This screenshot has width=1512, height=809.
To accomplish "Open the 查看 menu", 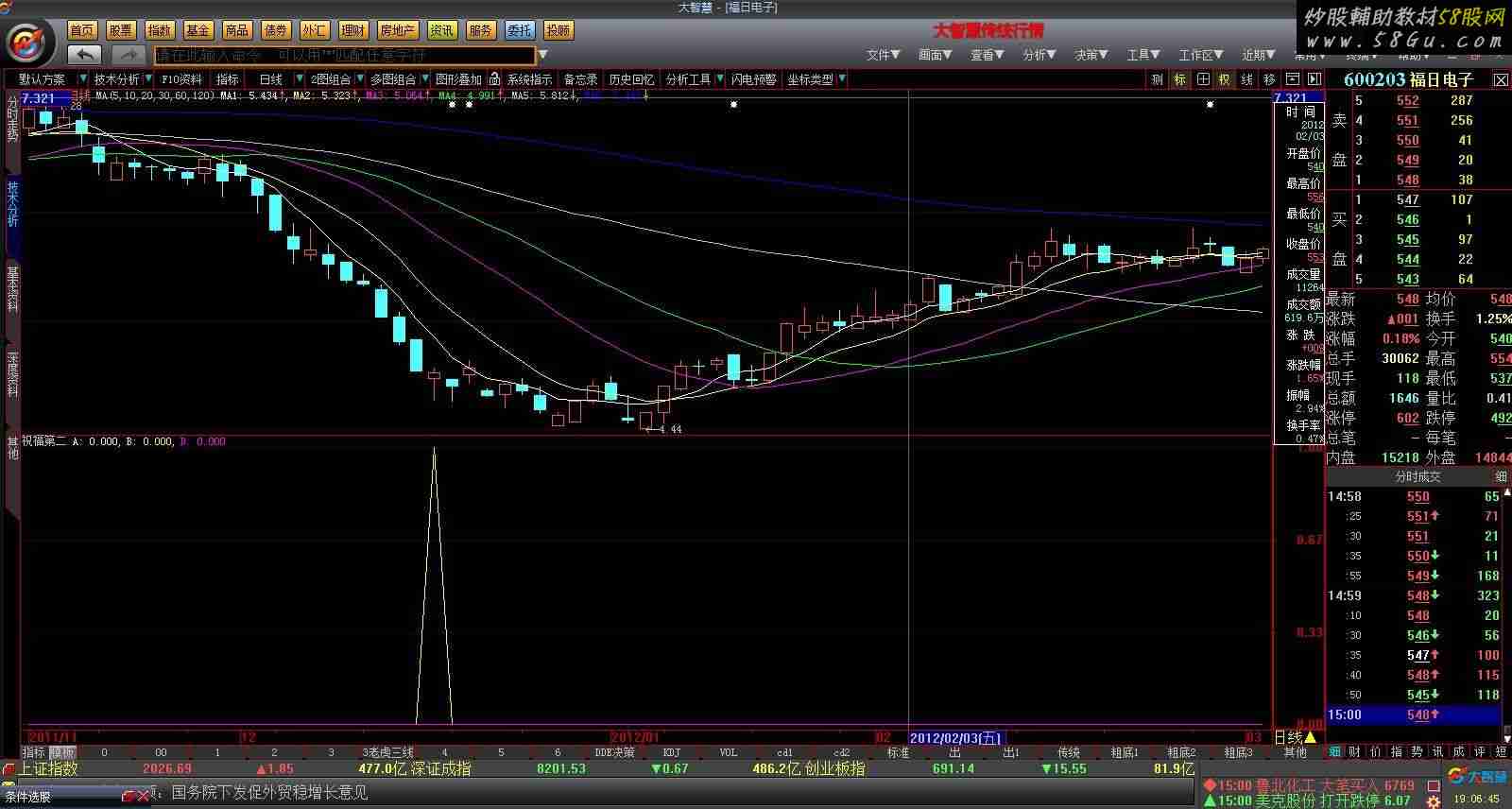I will (x=987, y=55).
